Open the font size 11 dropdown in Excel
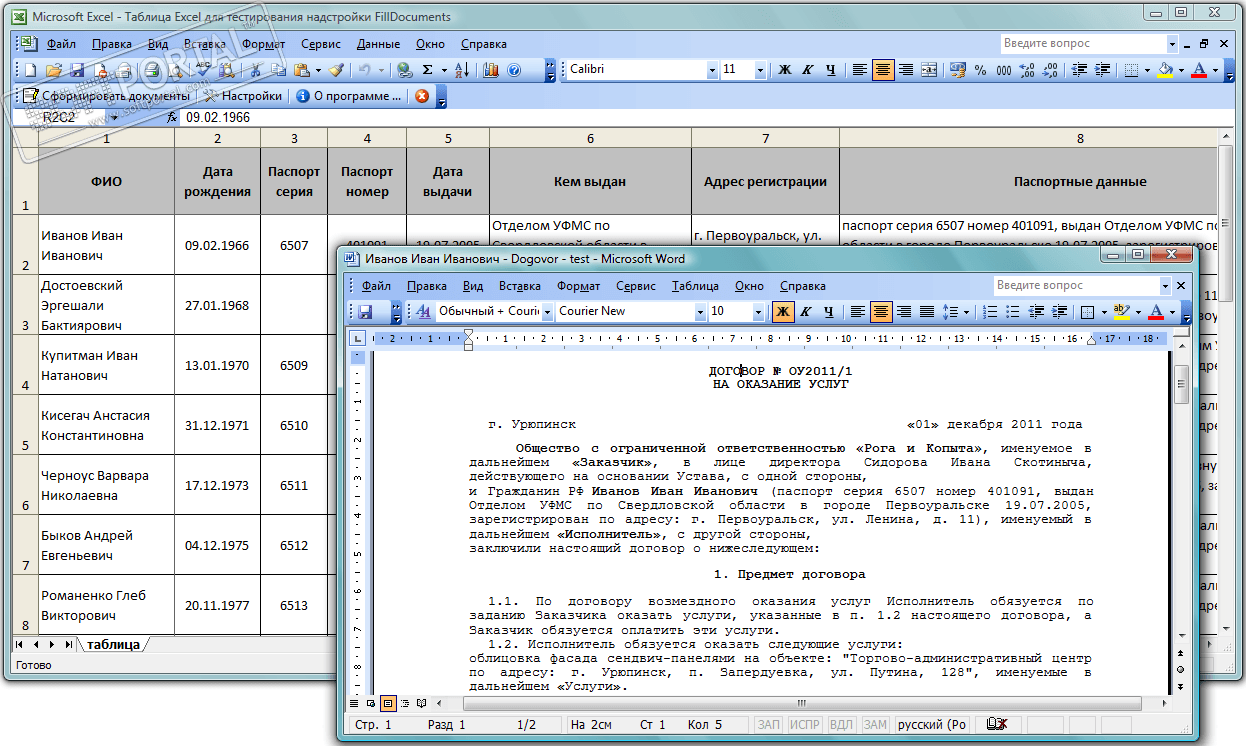Screen dimensions: 1246x746 tap(760, 70)
